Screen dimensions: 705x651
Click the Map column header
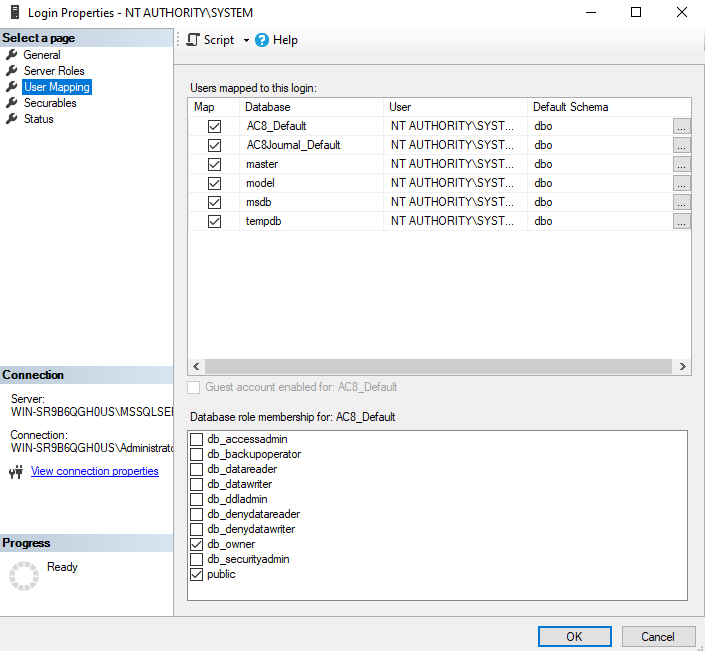point(214,107)
